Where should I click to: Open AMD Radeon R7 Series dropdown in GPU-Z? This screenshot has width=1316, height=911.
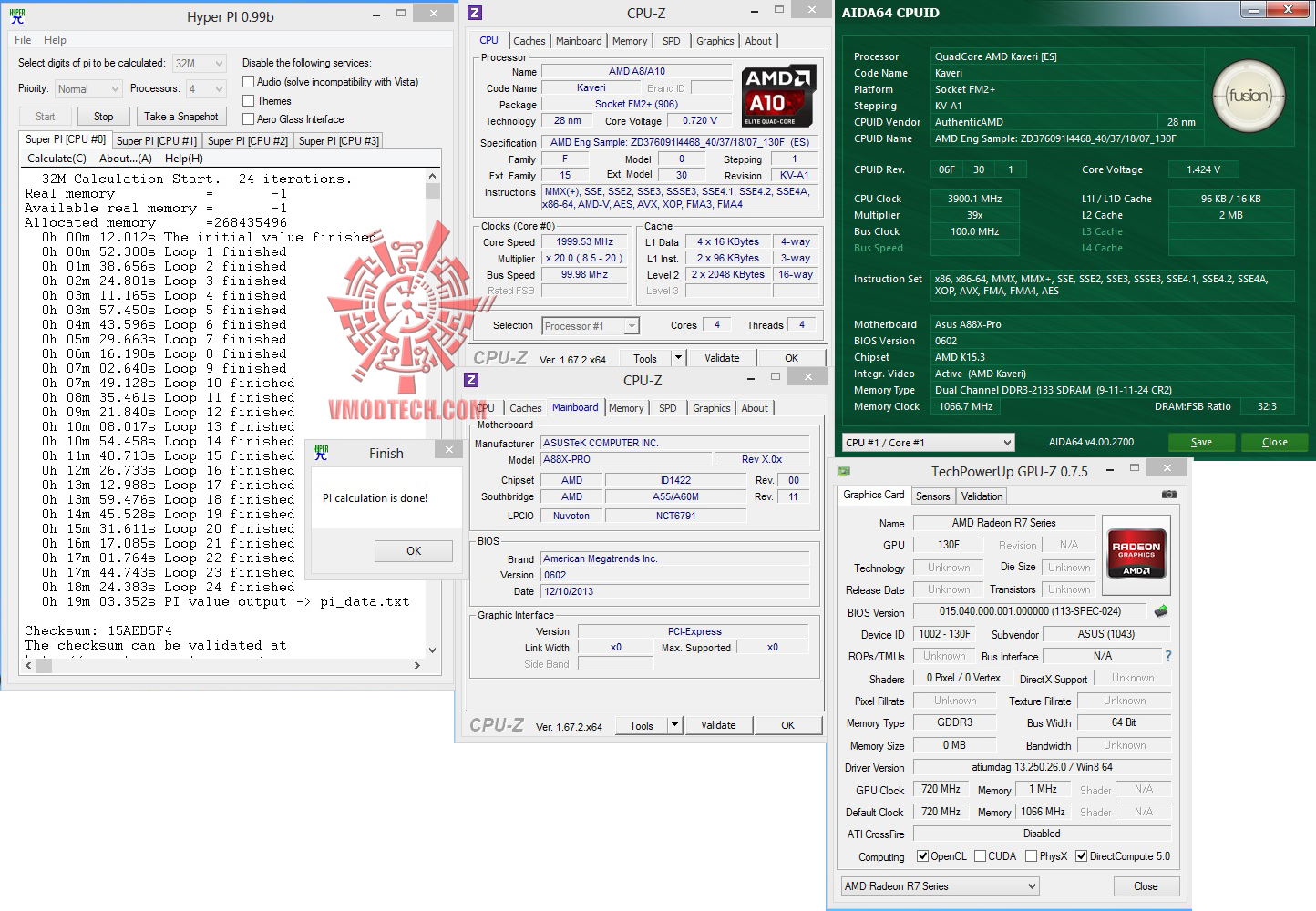click(x=940, y=886)
